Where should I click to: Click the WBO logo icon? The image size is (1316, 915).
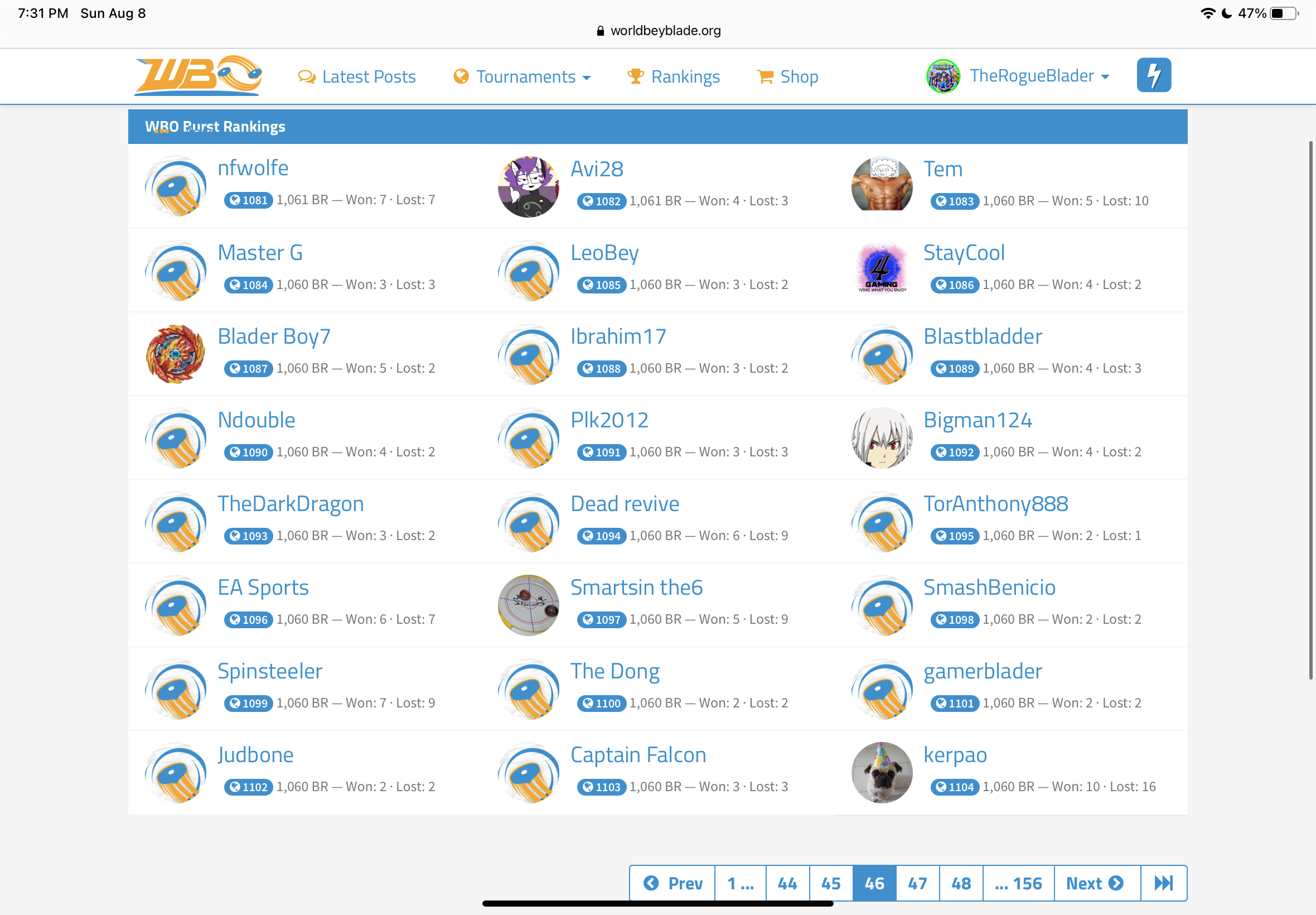[x=197, y=76]
